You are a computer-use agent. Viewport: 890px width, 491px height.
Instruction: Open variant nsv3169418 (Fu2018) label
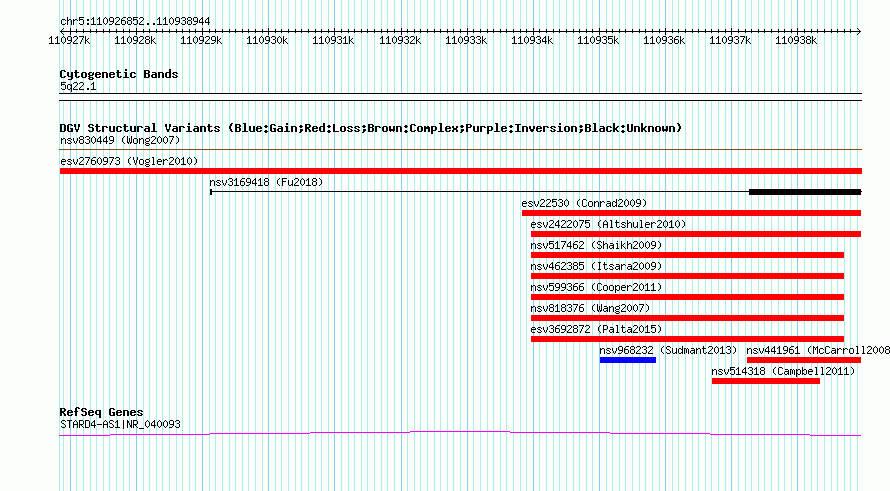(x=266, y=182)
